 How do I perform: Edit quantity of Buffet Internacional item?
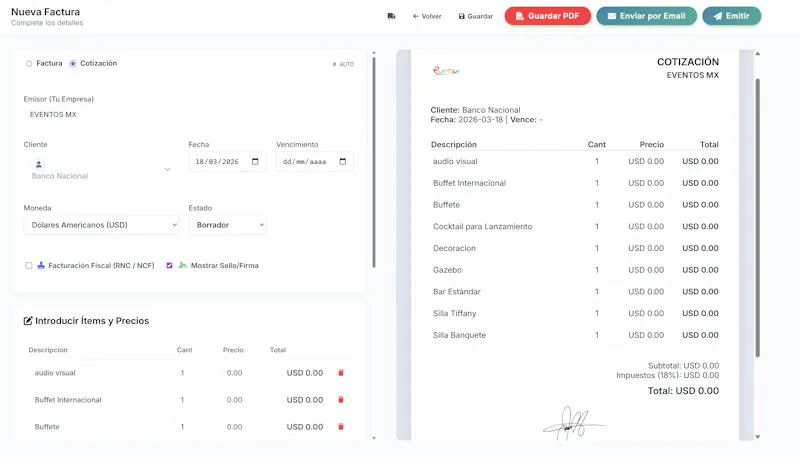tap(182, 400)
